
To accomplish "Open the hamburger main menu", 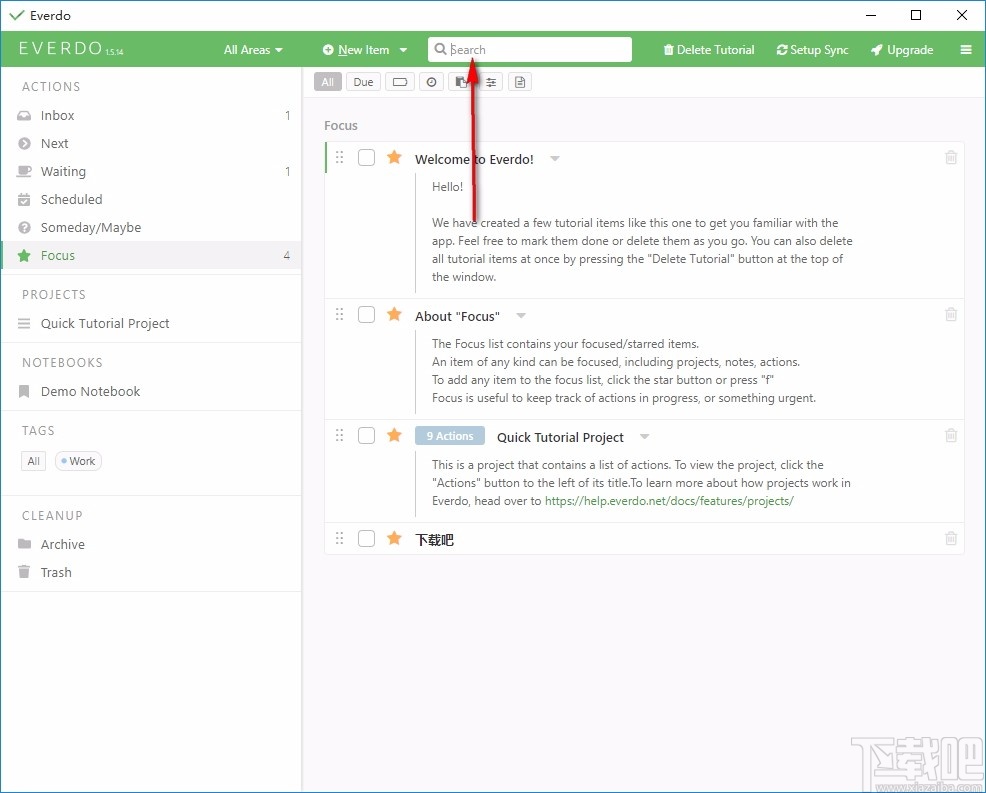I will click(966, 50).
